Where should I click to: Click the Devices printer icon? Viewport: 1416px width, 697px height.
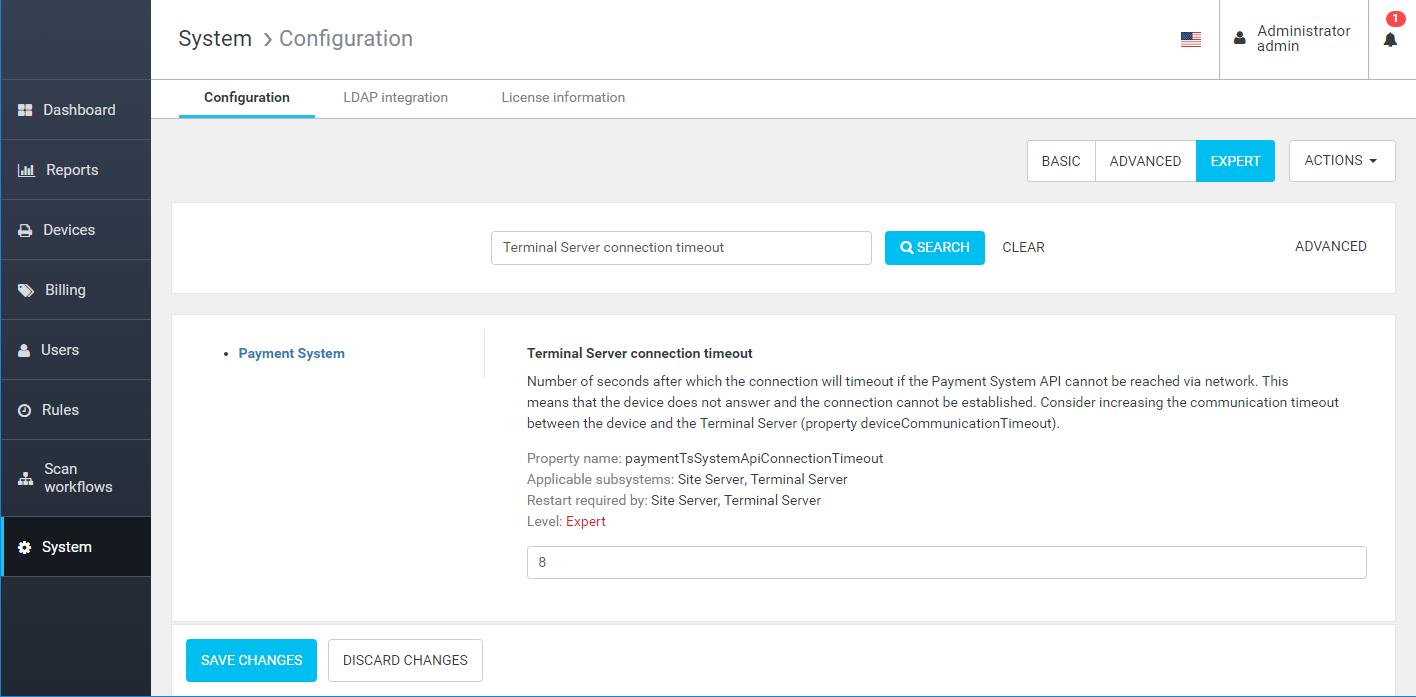click(x=26, y=230)
